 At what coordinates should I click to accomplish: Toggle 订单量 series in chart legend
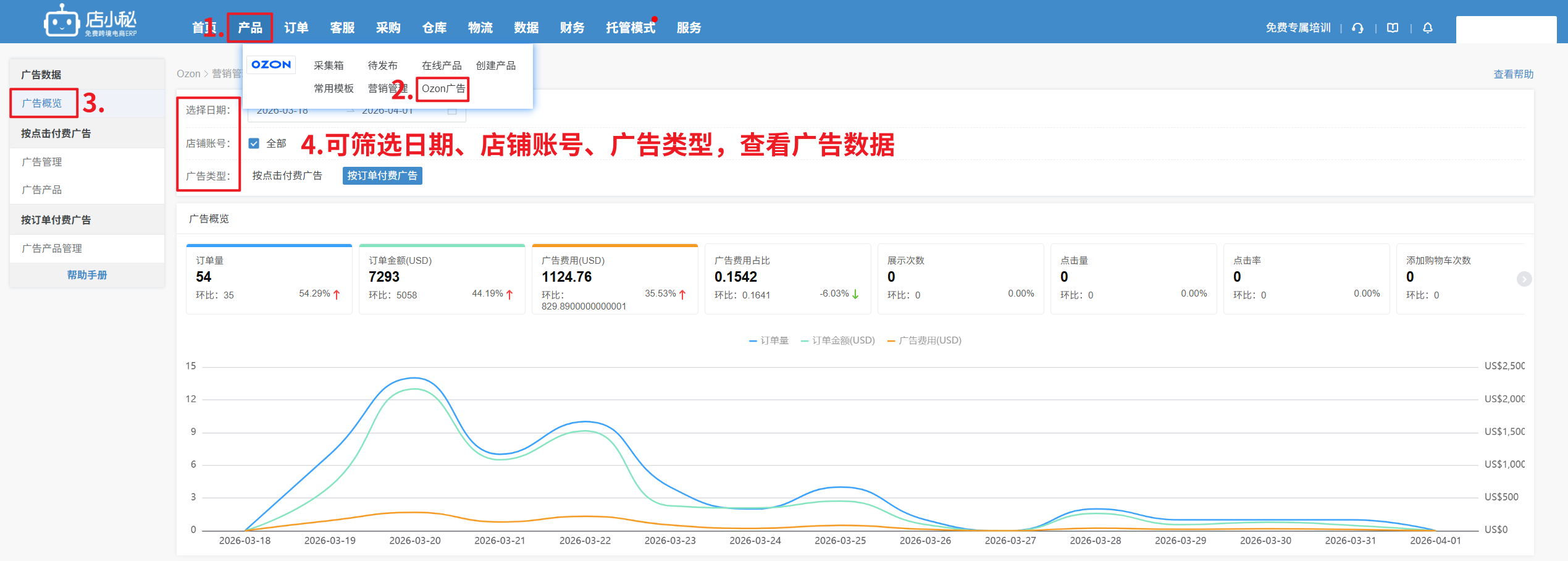[769, 340]
